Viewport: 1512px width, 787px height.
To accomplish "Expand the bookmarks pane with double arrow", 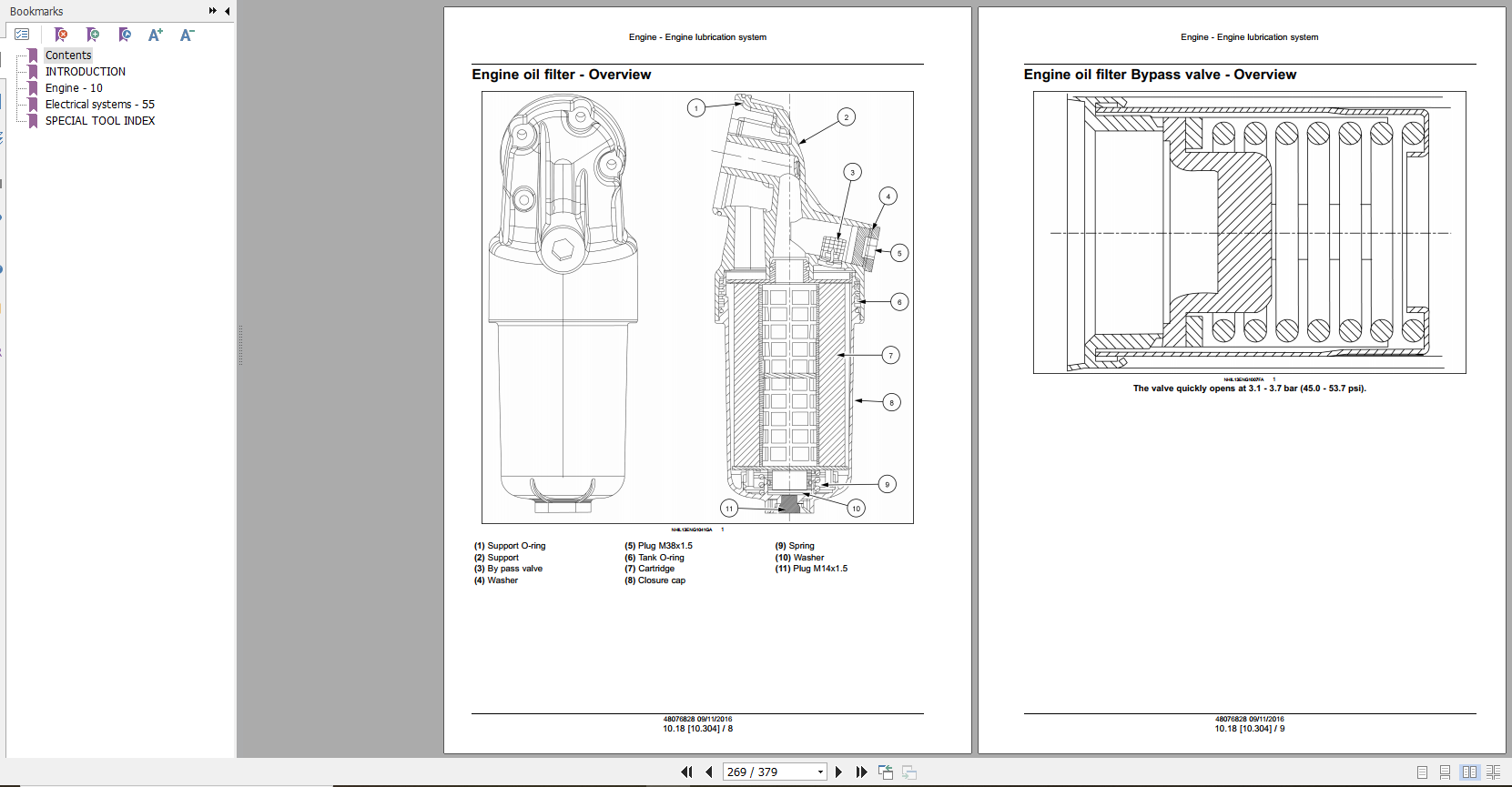I will point(212,11).
